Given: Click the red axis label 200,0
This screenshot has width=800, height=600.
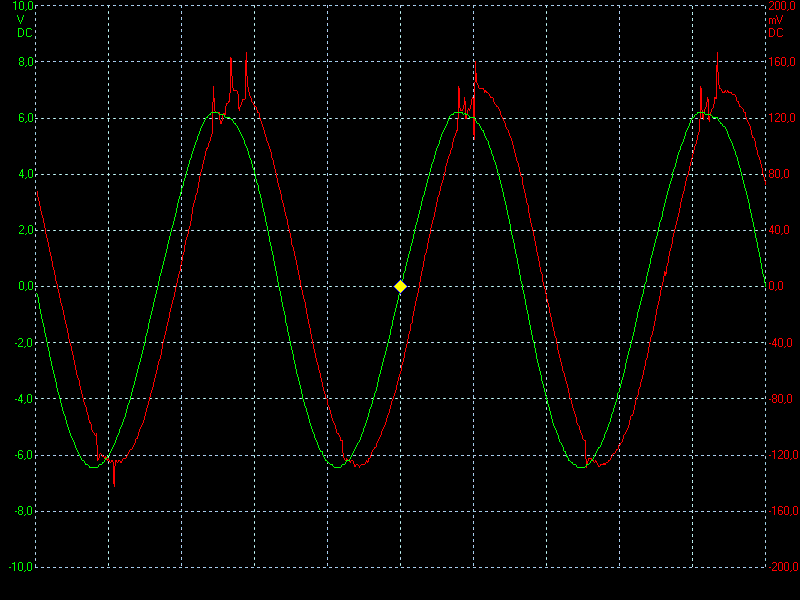Looking at the screenshot, I should [x=782, y=6].
